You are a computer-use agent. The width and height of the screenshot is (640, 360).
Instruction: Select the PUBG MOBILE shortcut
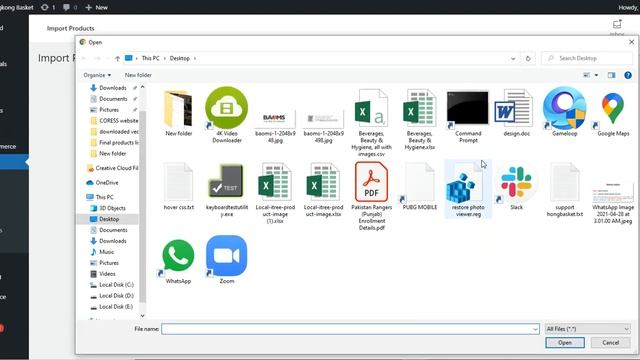coord(419,182)
